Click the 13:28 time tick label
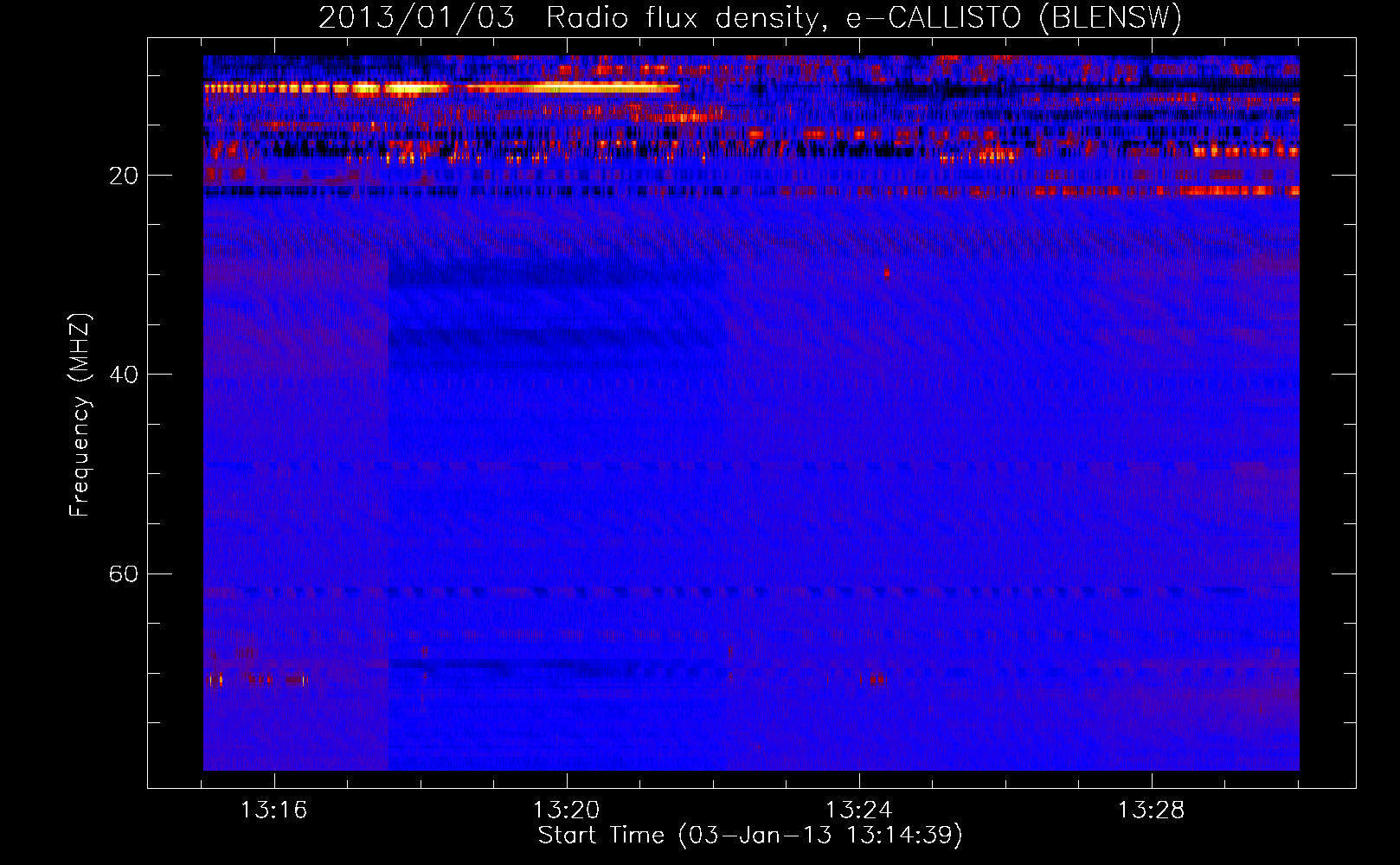 pos(1151,811)
